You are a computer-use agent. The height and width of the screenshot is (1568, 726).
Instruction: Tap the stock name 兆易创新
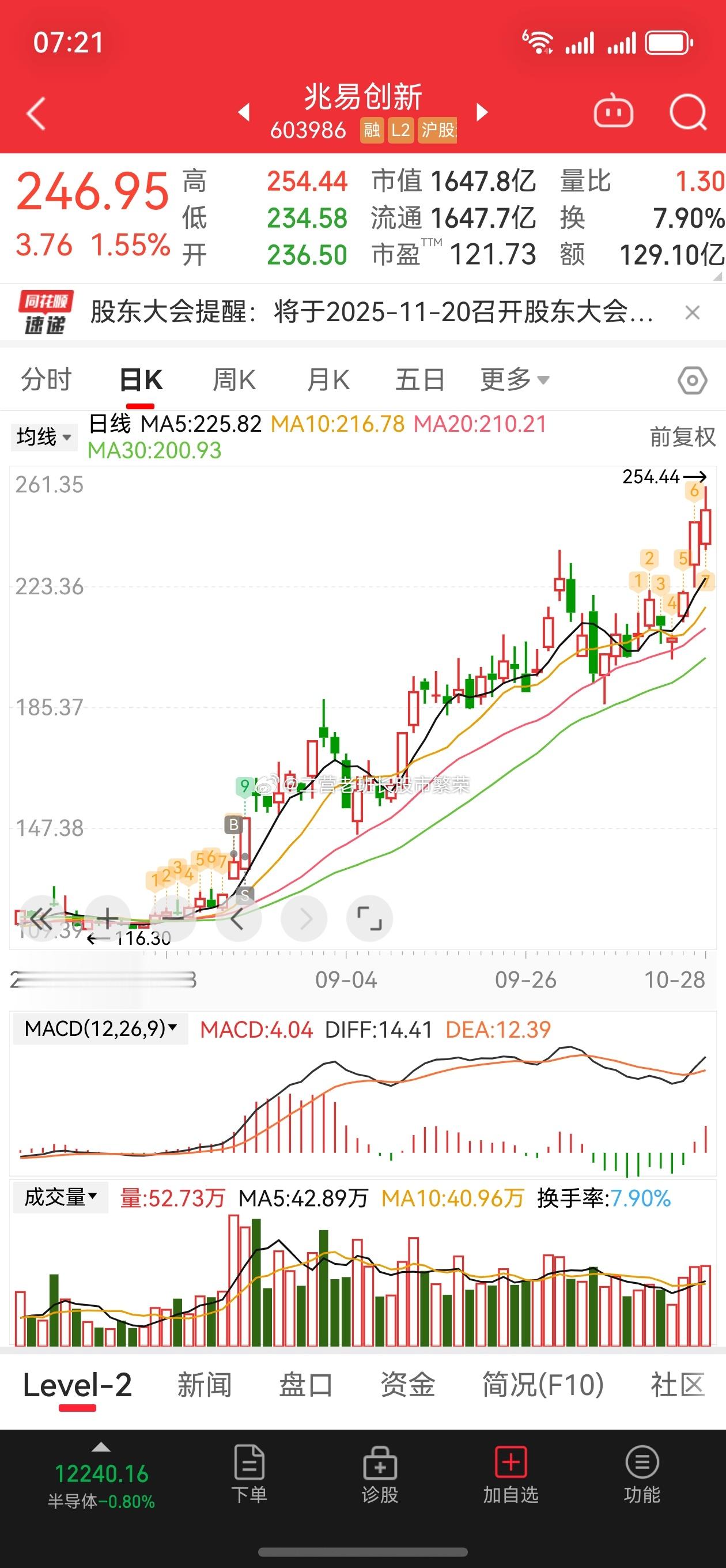pos(364,97)
